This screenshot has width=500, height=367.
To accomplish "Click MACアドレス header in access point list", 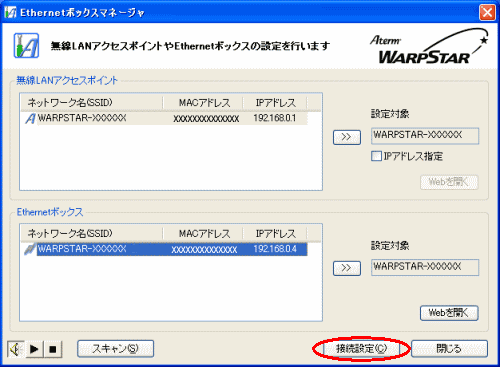I will (x=203, y=103).
